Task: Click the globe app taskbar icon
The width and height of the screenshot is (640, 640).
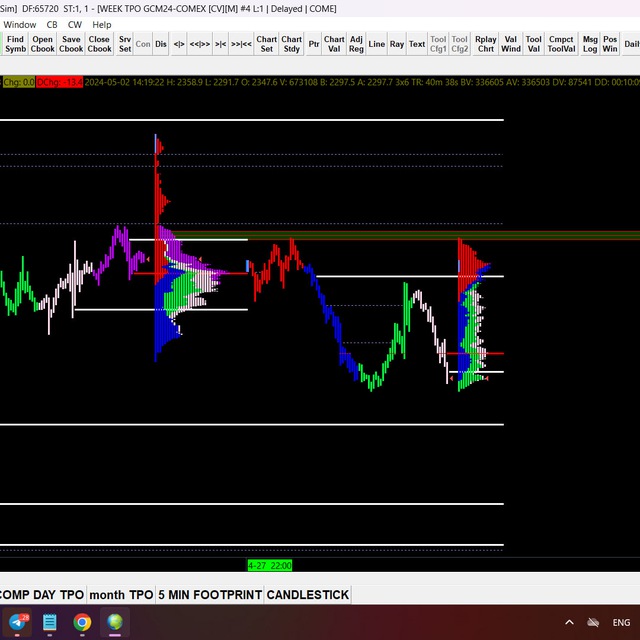Action: pos(115,622)
